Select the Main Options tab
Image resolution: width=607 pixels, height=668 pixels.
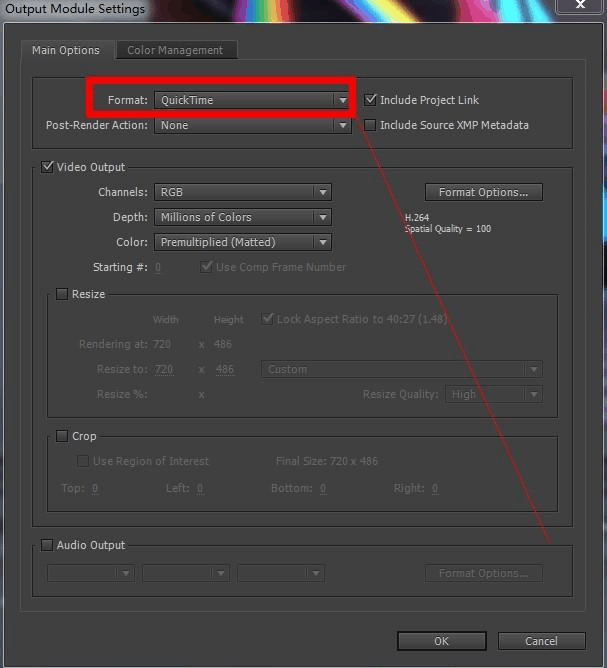tap(66, 50)
